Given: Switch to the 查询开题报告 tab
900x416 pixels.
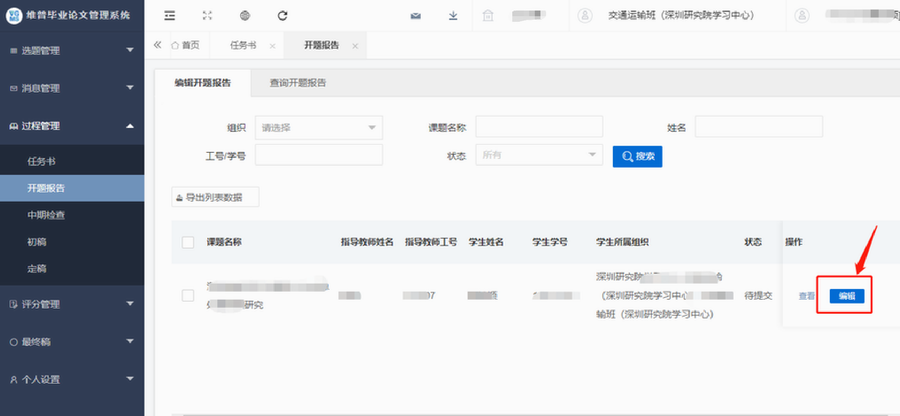Looking at the screenshot, I should (x=297, y=82).
